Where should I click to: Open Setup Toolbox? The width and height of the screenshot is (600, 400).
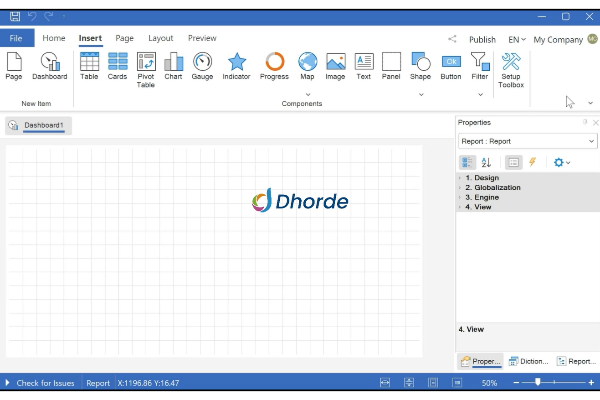511,69
